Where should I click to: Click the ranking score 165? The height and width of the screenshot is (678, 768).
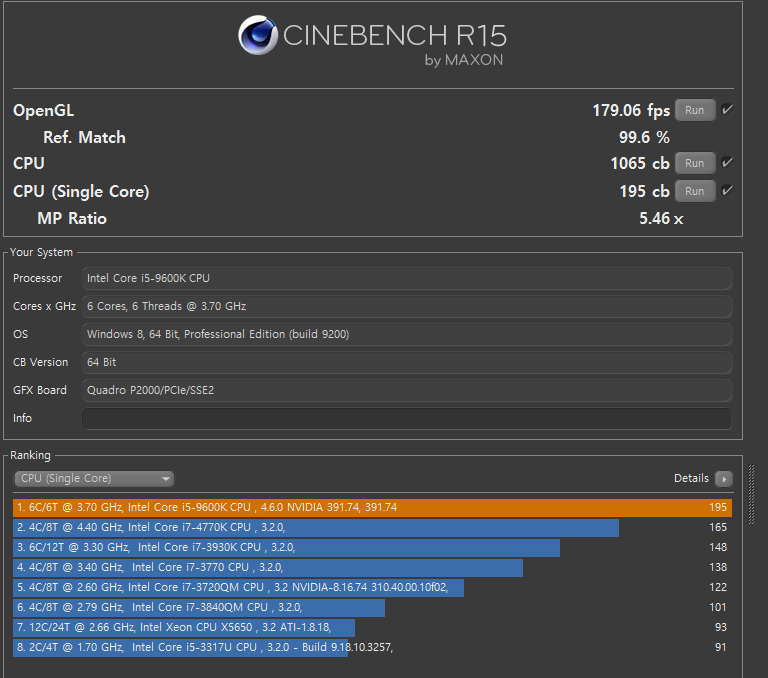tap(718, 528)
